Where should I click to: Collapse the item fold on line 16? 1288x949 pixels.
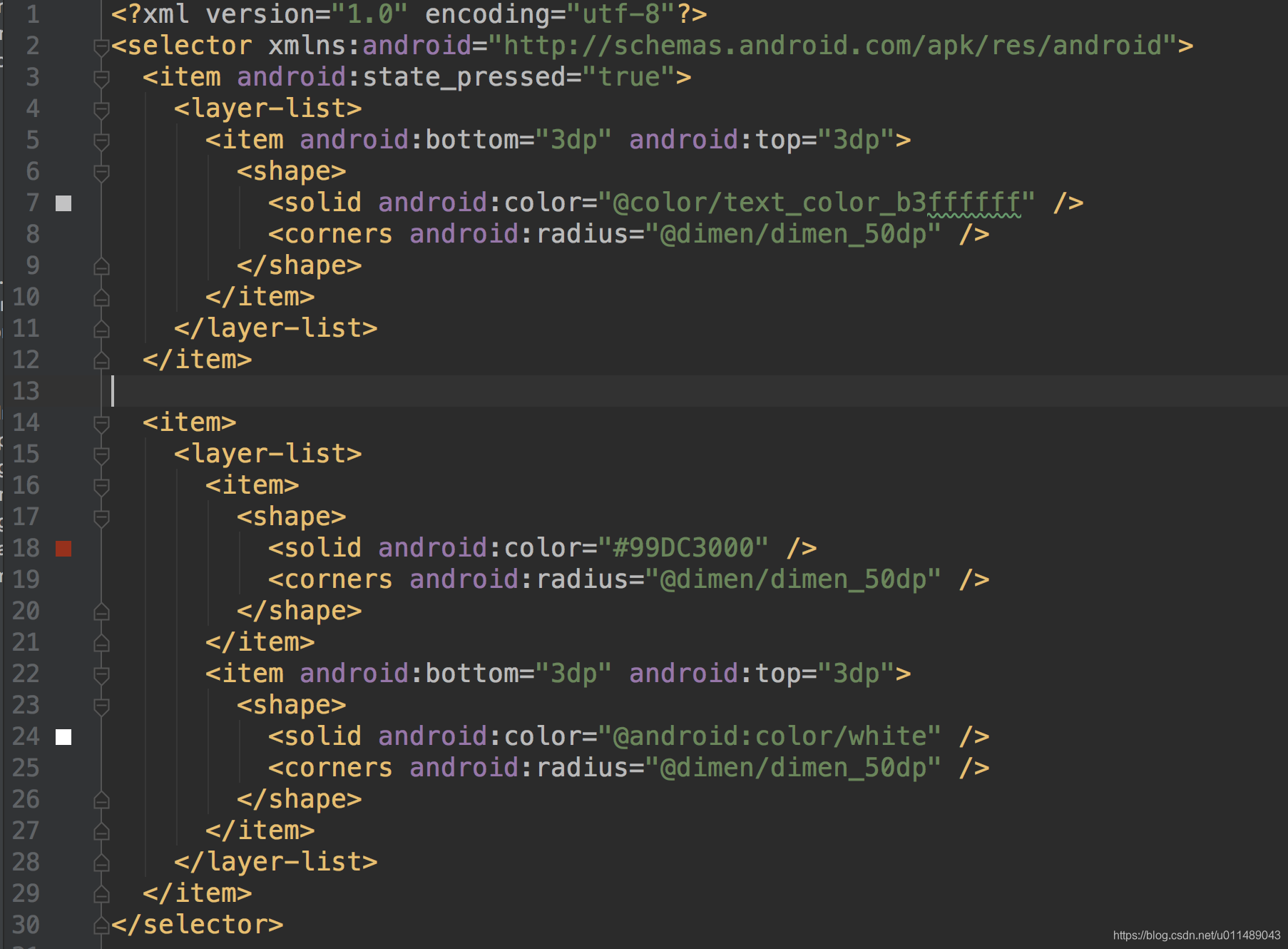(101, 487)
